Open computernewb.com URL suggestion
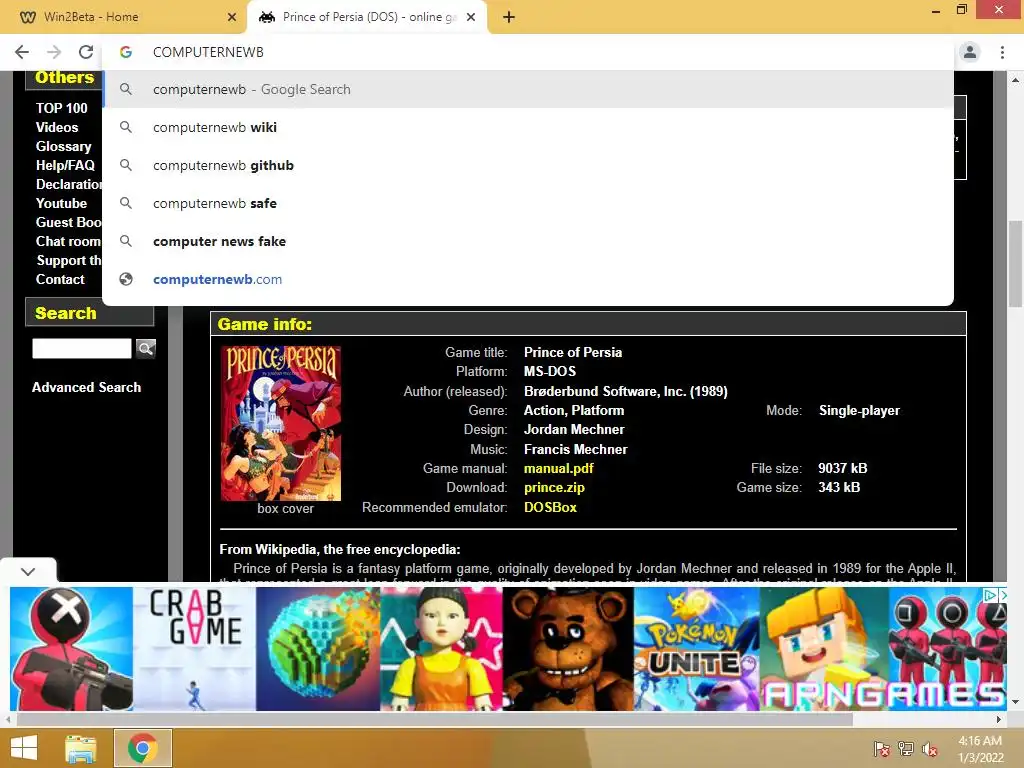The height and width of the screenshot is (768, 1024). 528,279
